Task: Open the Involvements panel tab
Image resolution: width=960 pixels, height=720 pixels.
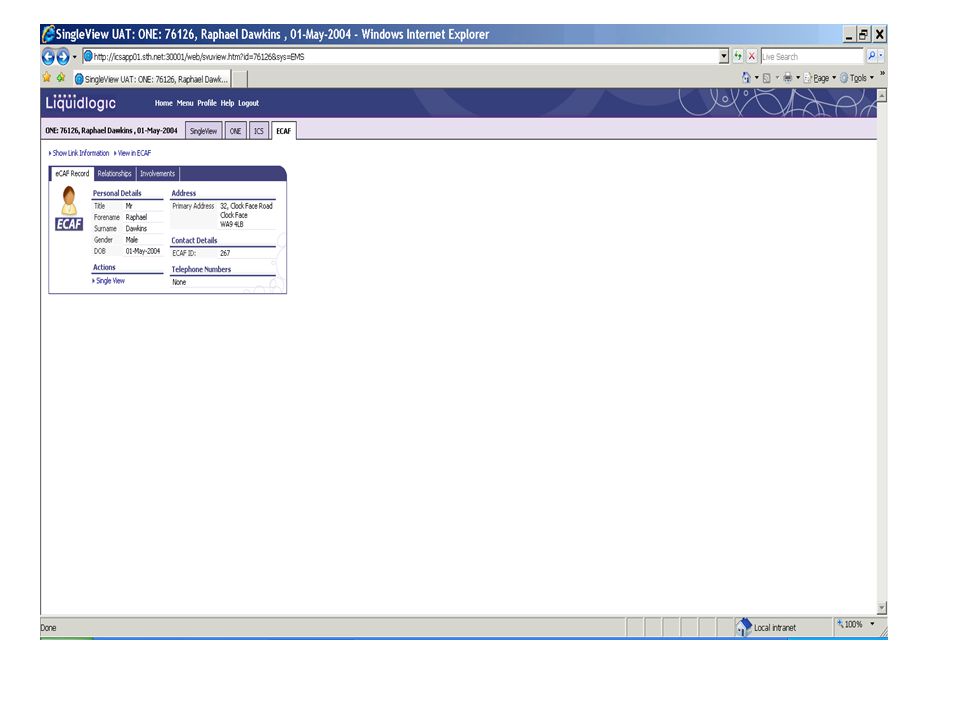Action: click(157, 173)
